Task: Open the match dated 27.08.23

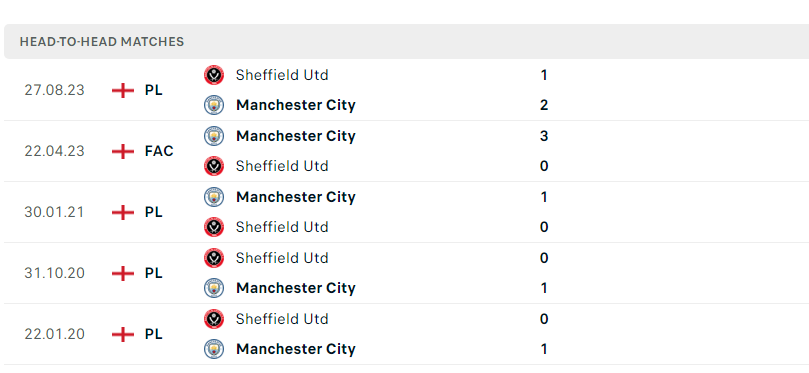Action: 54,90
